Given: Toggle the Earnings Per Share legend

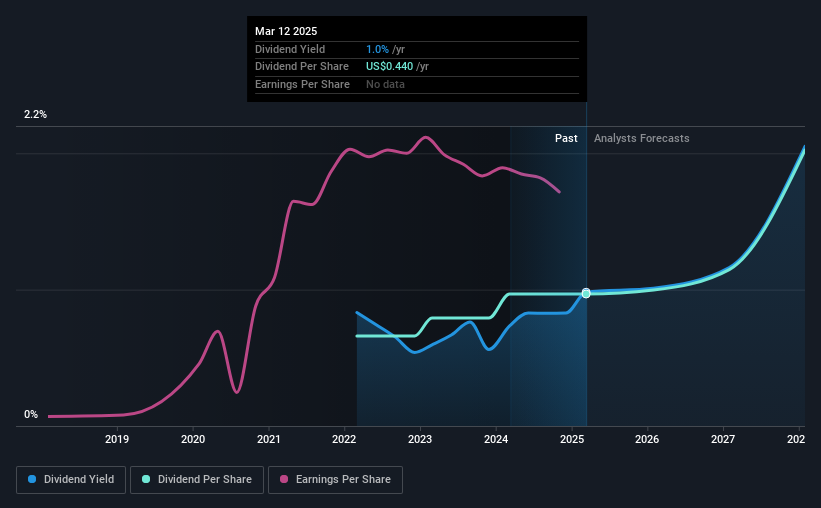Looking at the screenshot, I should point(335,480).
